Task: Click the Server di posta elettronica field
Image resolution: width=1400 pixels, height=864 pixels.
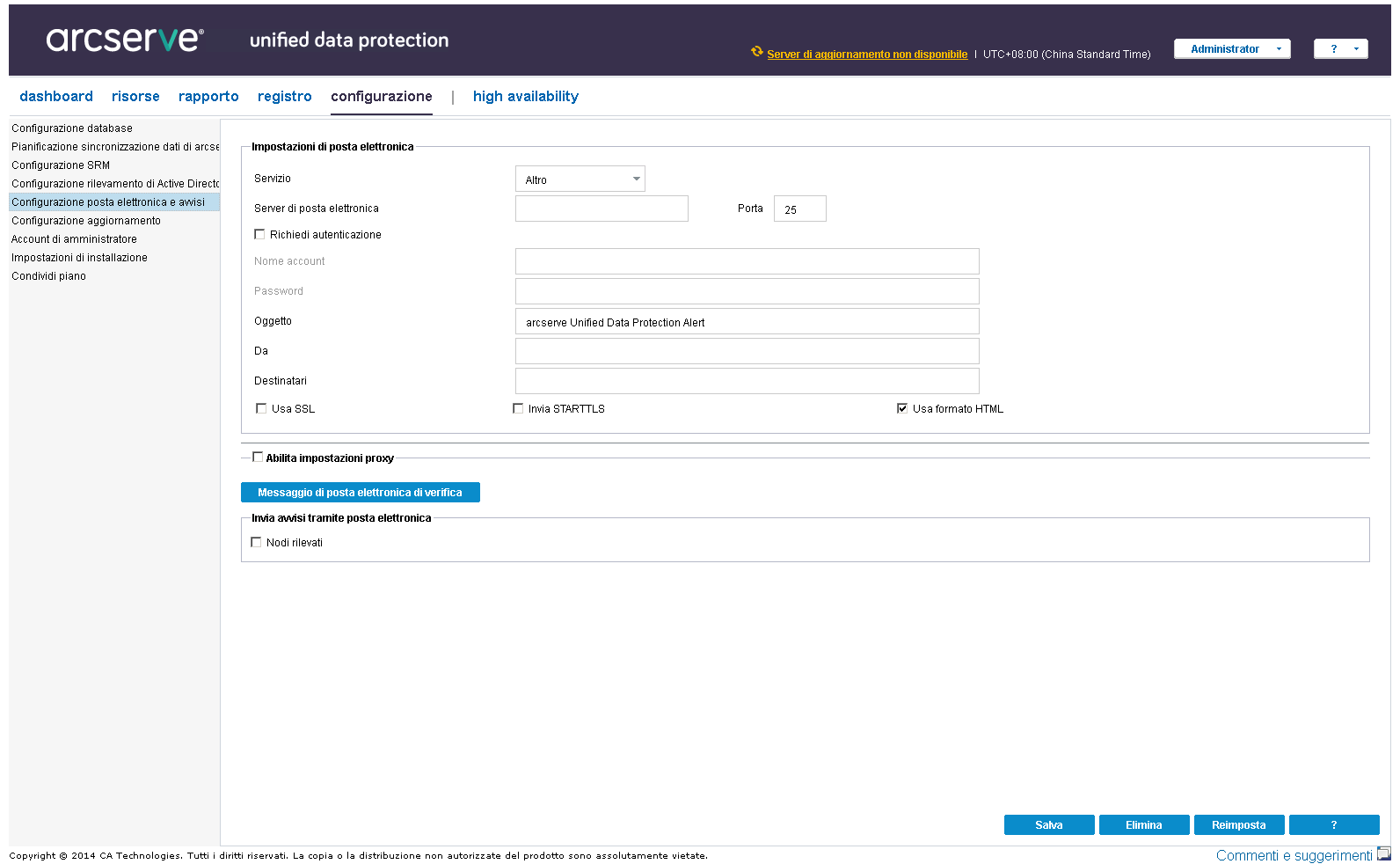Action: pyautogui.click(x=602, y=209)
